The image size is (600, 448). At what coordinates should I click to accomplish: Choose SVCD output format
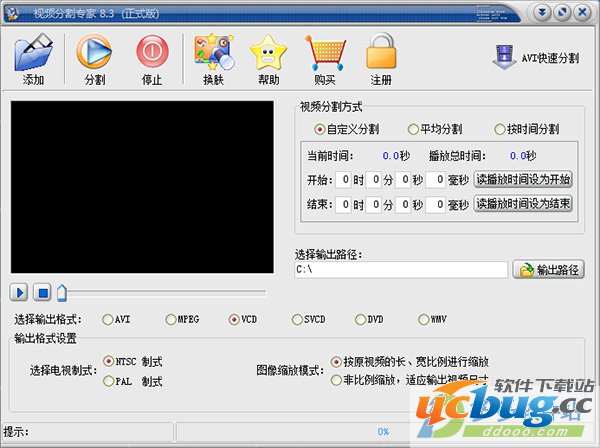[x=308, y=319]
